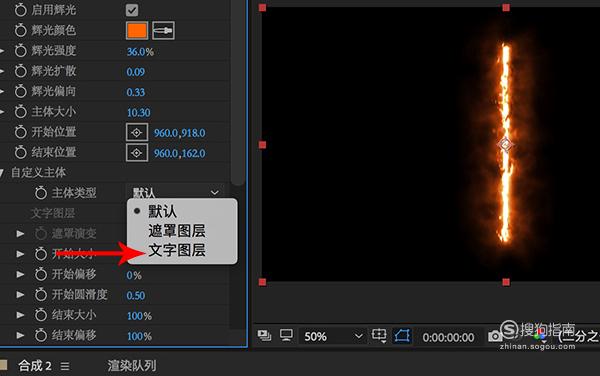
Task: Click the top-left red handle in the viewer
Action: [x=262, y=8]
